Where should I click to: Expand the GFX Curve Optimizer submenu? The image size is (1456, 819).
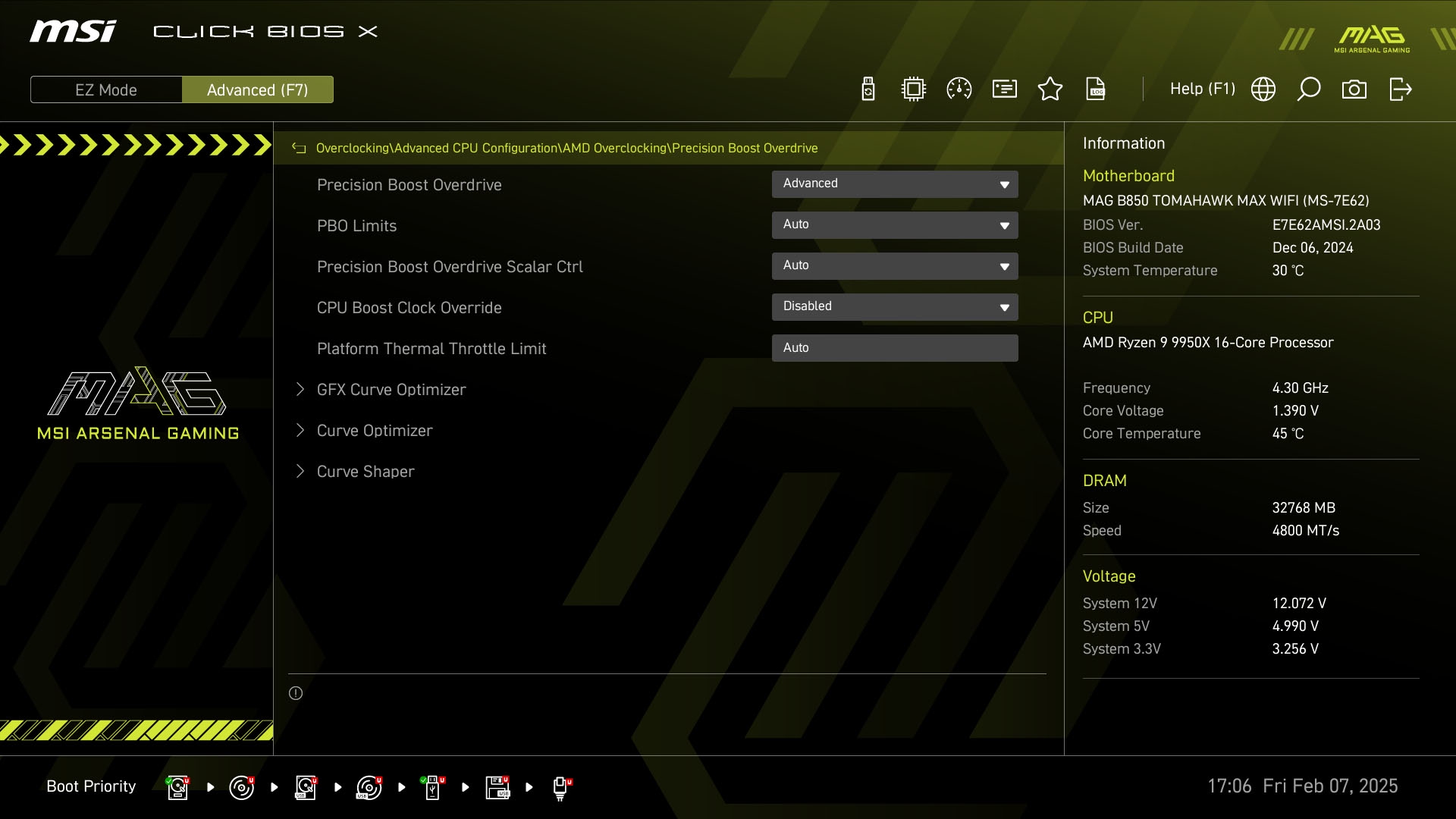pos(391,390)
